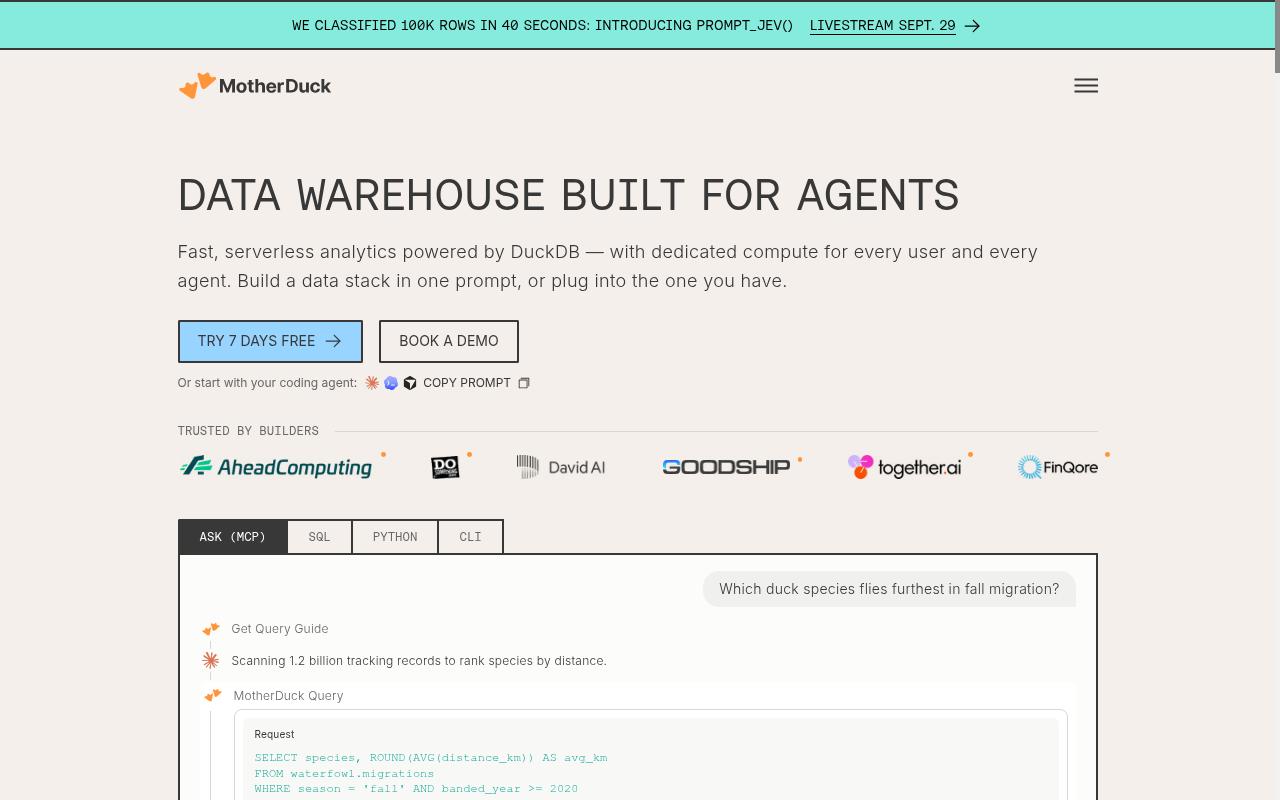
Task: Click the duck icon beside Get Query Guide
Action: (210, 629)
